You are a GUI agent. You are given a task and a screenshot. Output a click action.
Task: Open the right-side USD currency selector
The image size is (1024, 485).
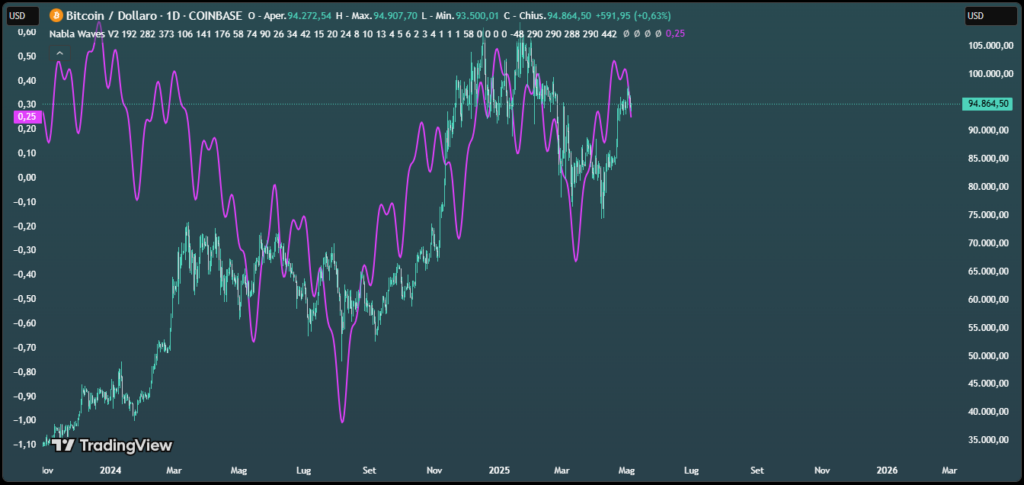989,16
